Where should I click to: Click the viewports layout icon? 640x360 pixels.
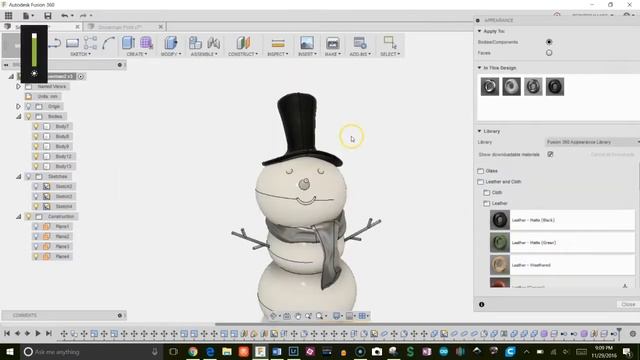(x=362, y=316)
